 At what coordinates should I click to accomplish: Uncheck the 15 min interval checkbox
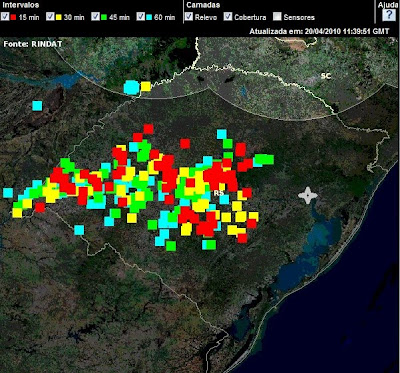coord(5,16)
